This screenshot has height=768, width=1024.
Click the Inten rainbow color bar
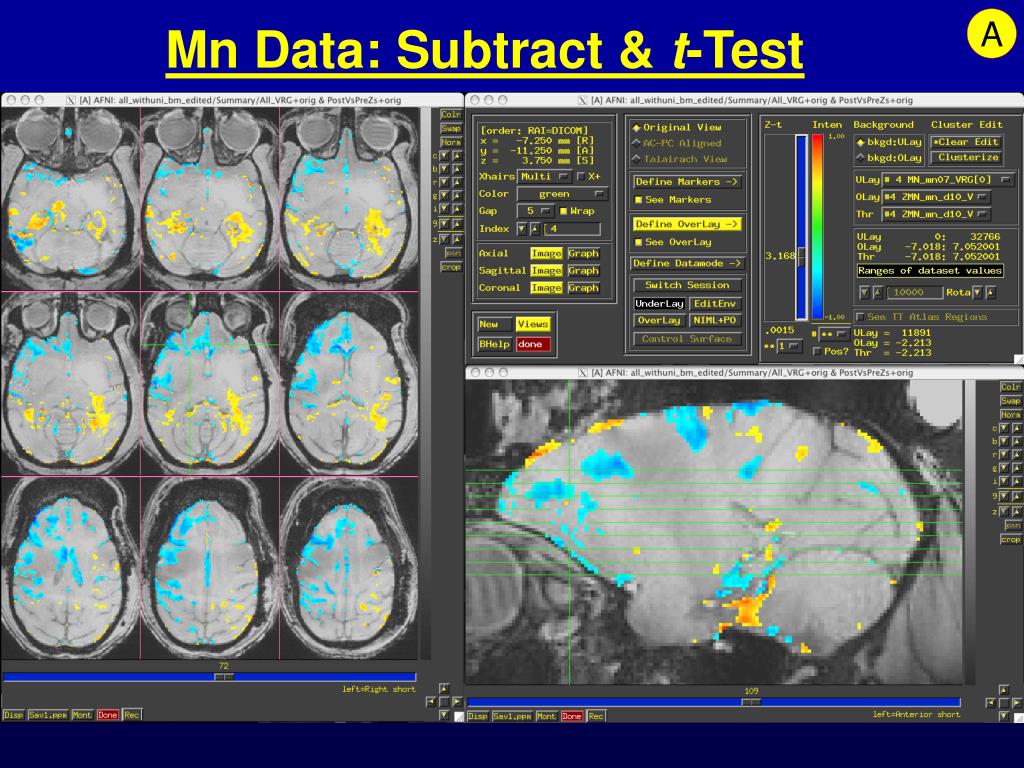pyautogui.click(x=817, y=227)
